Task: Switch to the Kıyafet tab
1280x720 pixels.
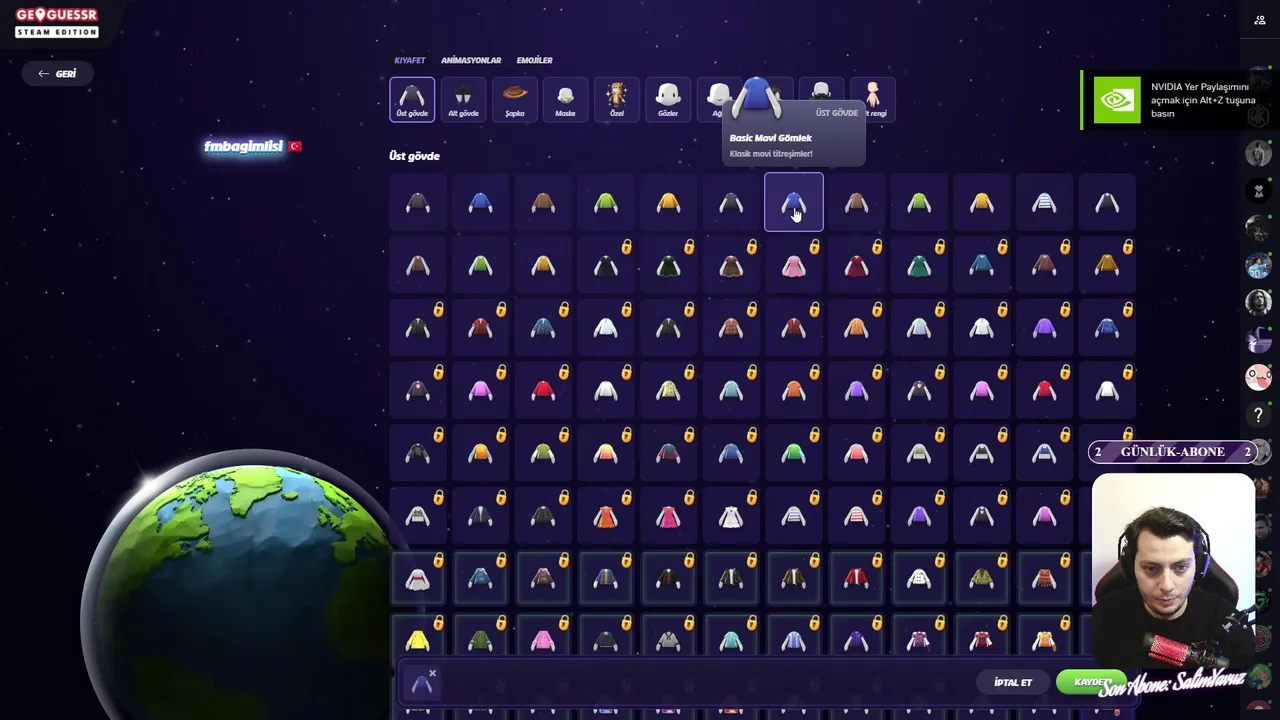Action: (410, 60)
